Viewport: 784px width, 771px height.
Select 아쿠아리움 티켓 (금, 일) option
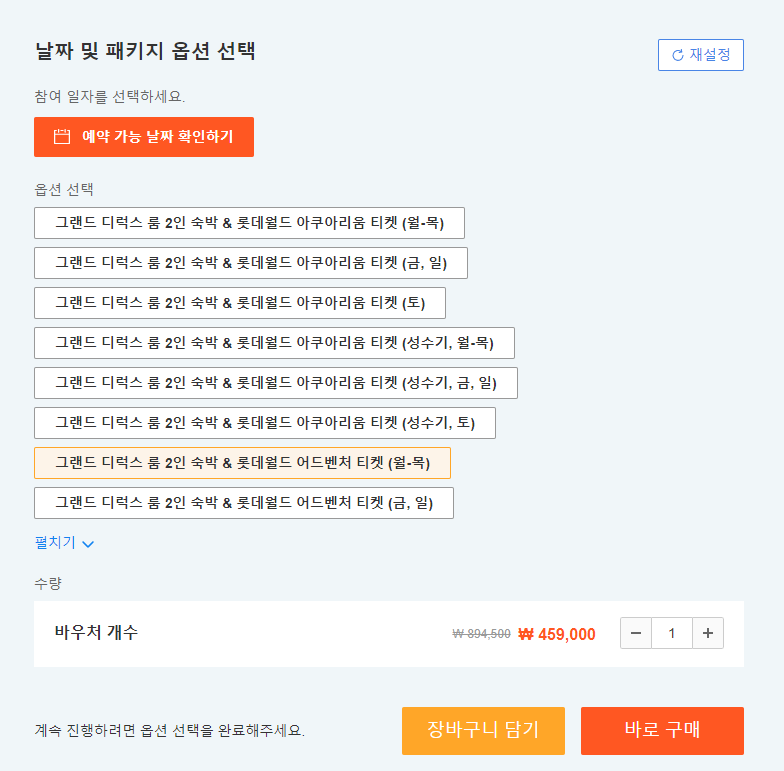[251, 263]
